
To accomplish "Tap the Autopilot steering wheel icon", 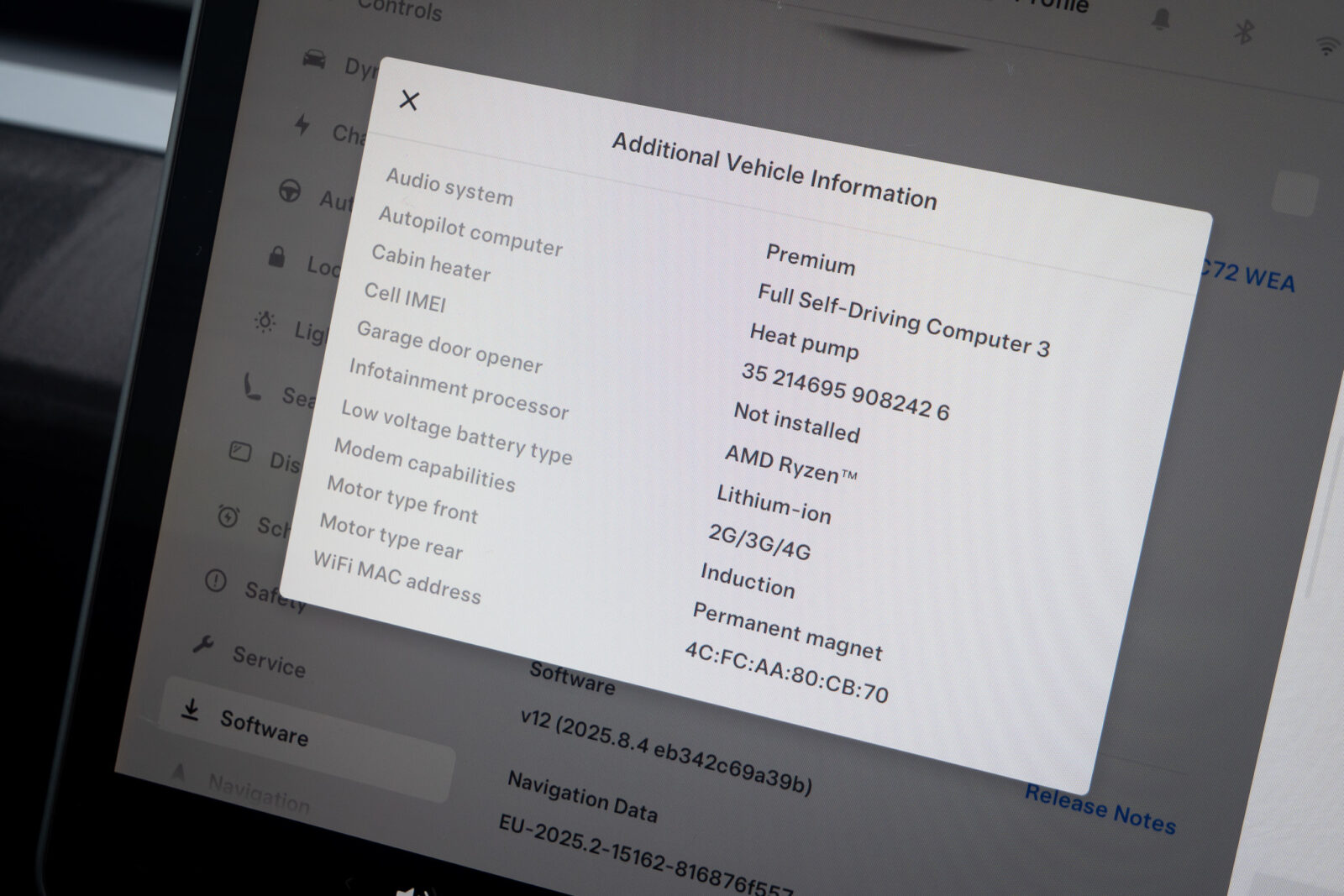I will [x=290, y=191].
